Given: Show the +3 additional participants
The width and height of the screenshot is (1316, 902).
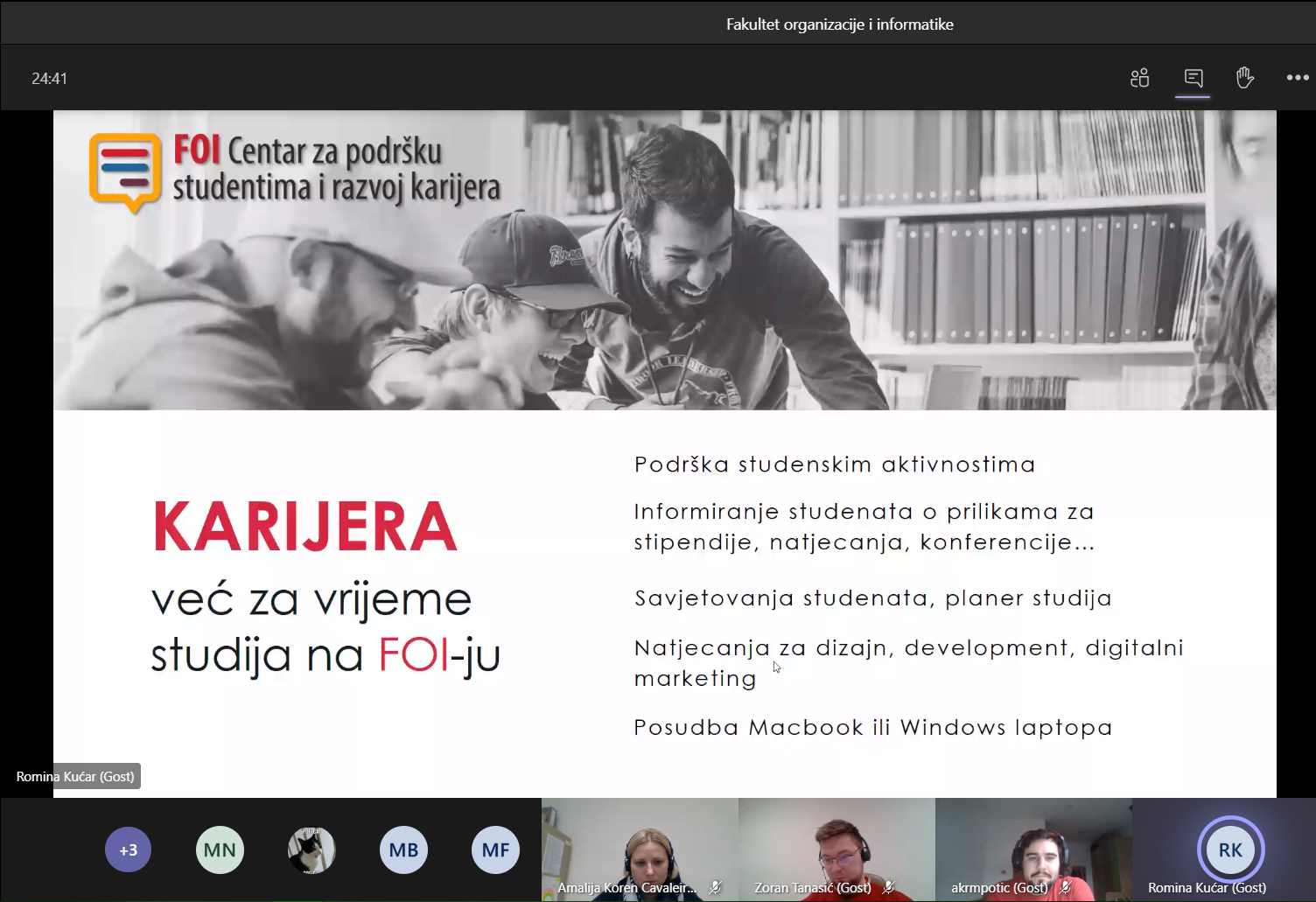Looking at the screenshot, I should [129, 850].
